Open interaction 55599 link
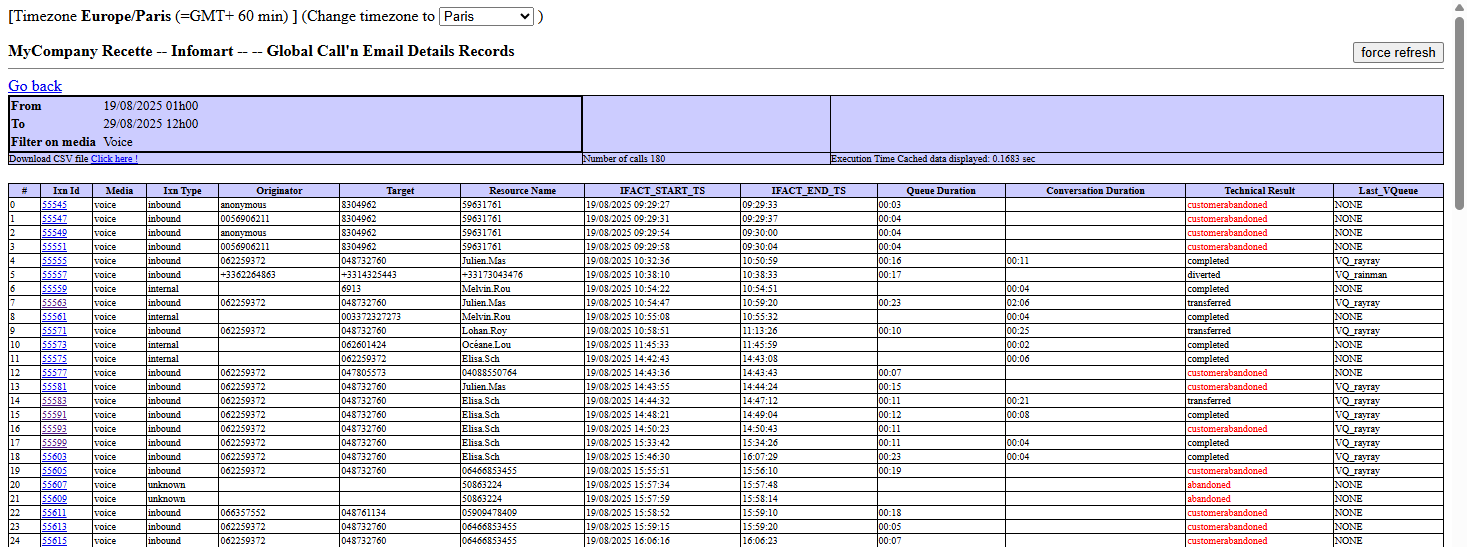 point(54,443)
